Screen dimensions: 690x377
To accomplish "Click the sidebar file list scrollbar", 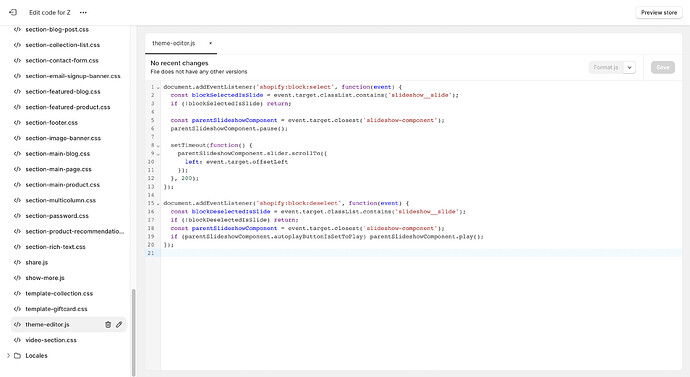I will point(133,332).
